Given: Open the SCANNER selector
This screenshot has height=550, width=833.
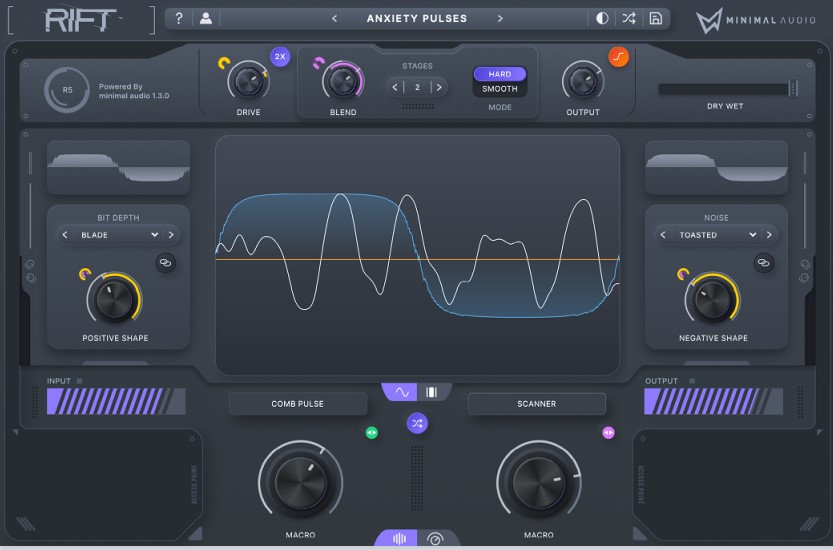Looking at the screenshot, I should (537, 404).
